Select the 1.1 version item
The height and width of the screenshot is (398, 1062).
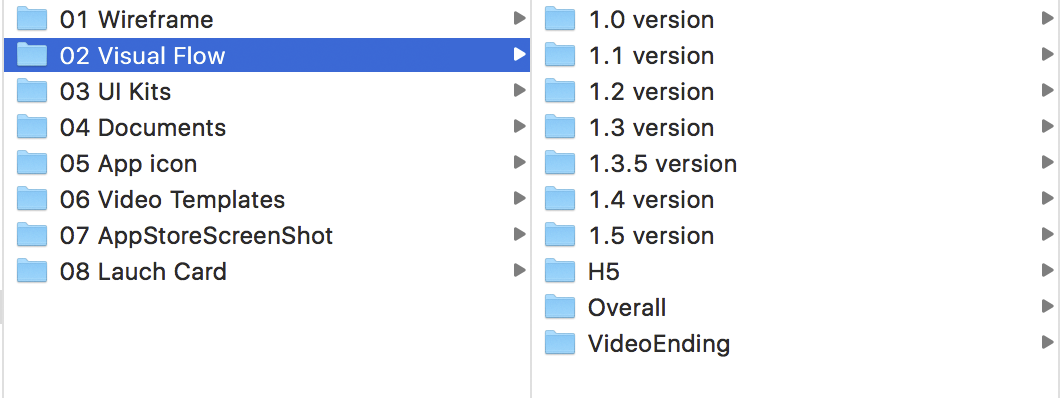click(797, 55)
